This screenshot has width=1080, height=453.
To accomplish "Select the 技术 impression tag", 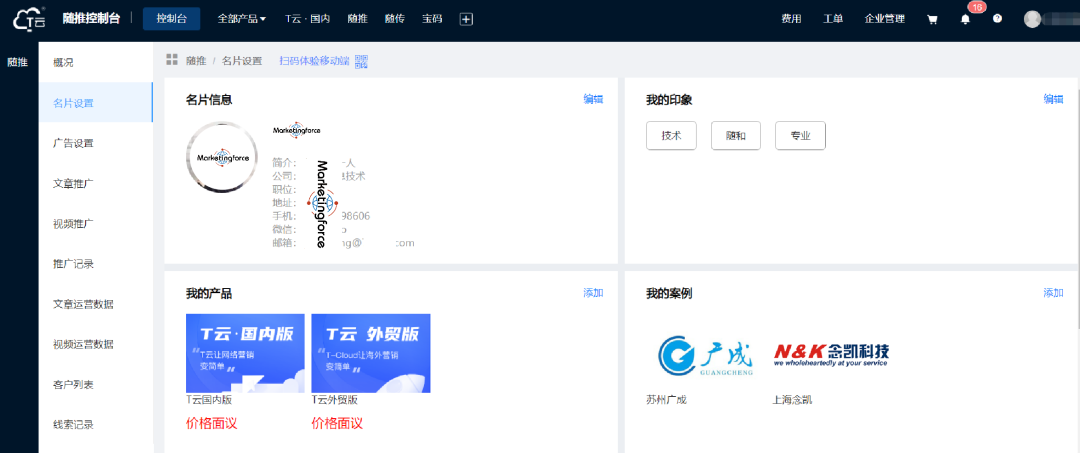I will [671, 136].
